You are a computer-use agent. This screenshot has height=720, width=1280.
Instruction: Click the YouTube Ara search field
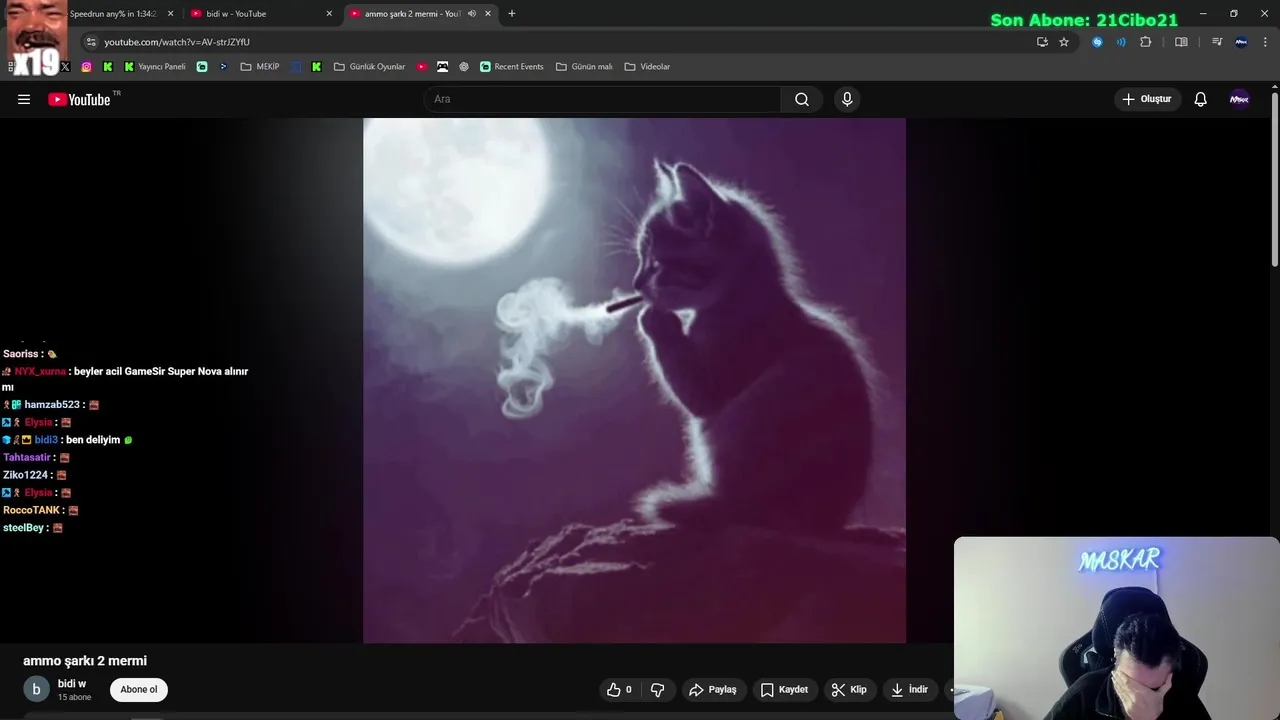coord(602,99)
